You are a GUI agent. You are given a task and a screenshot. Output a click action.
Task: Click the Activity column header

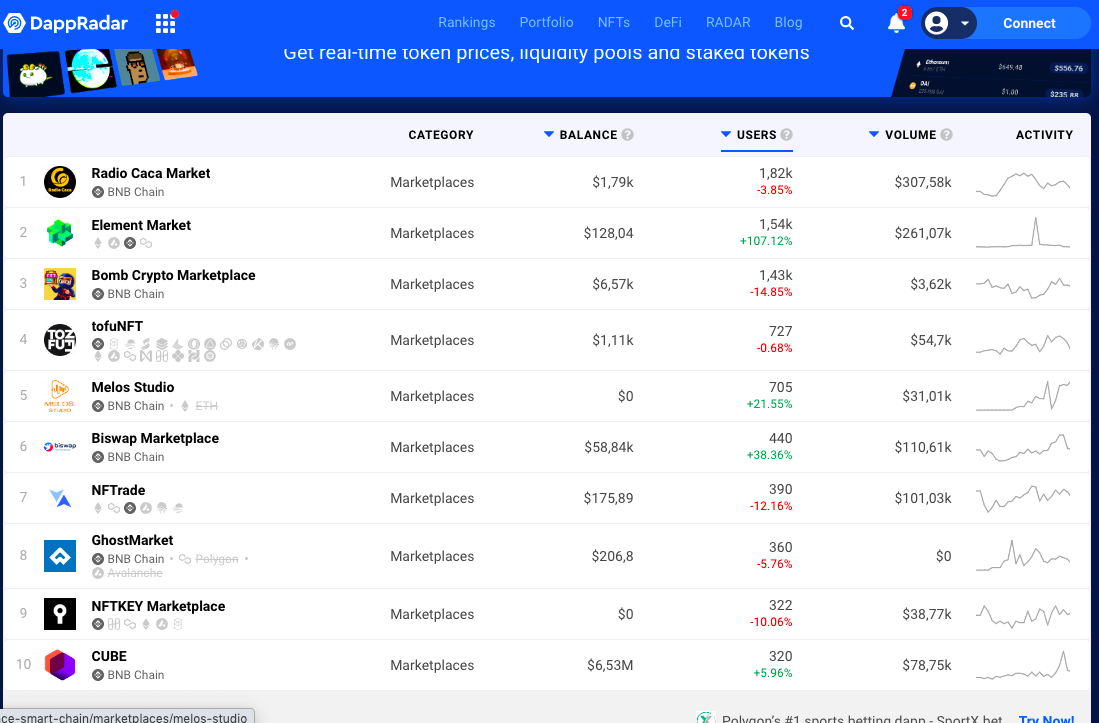coord(1044,135)
